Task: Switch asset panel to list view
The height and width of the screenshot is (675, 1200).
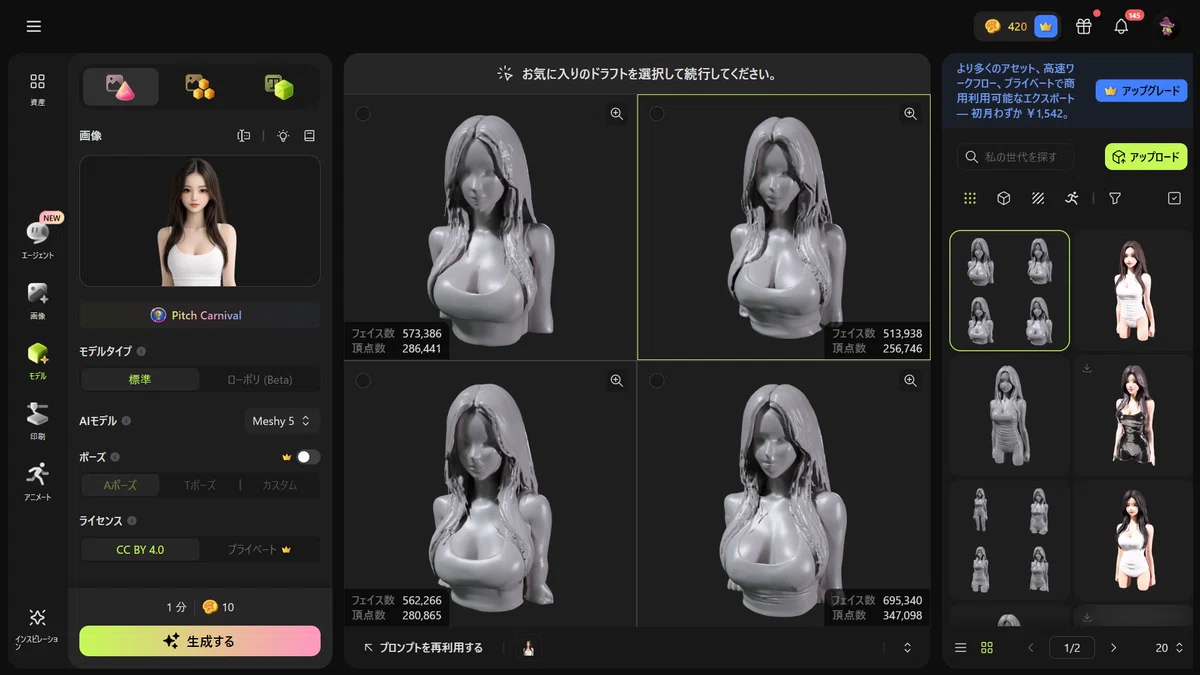Action: [961, 648]
